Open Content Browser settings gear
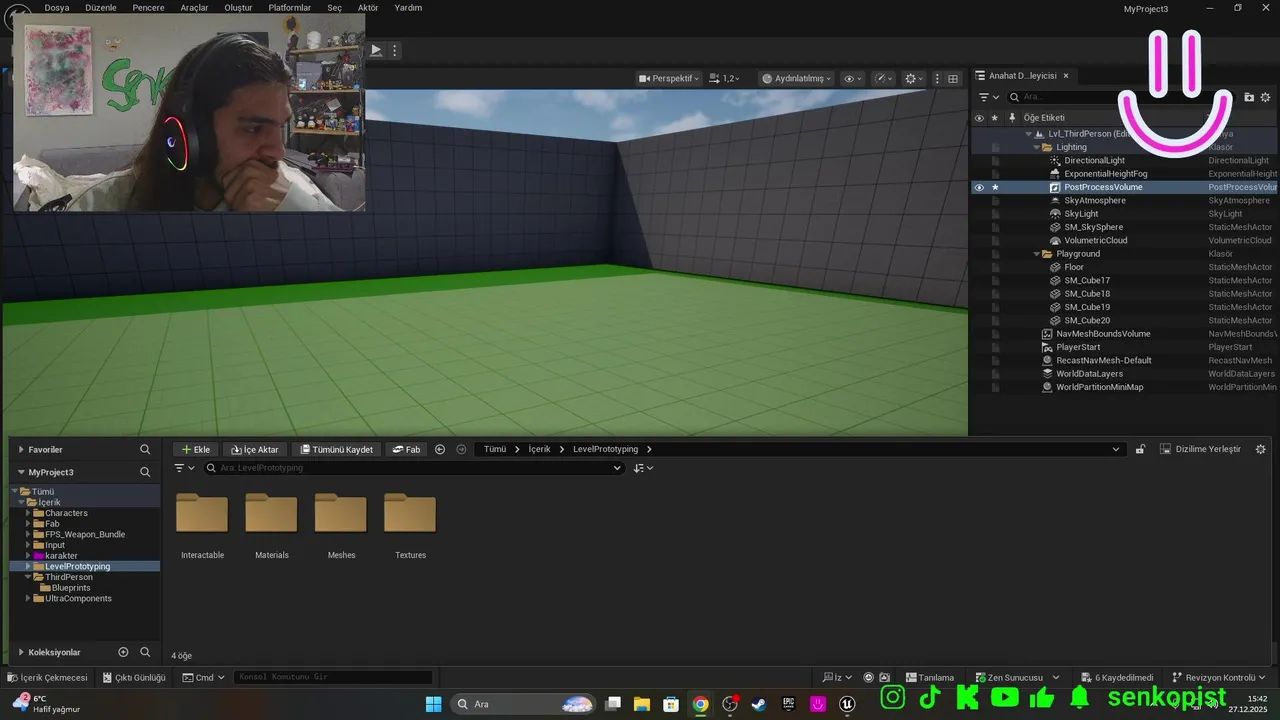 click(x=1260, y=449)
